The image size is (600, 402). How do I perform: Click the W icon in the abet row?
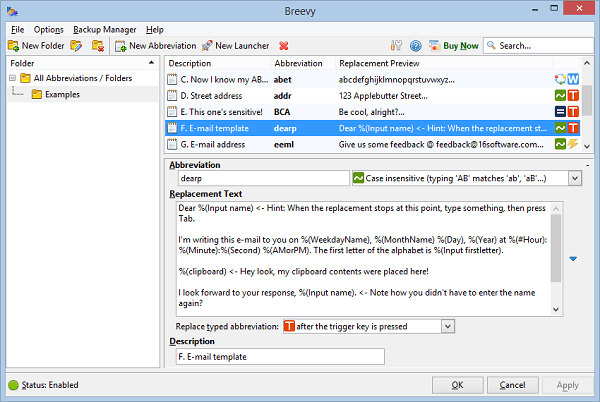pyautogui.click(x=573, y=79)
